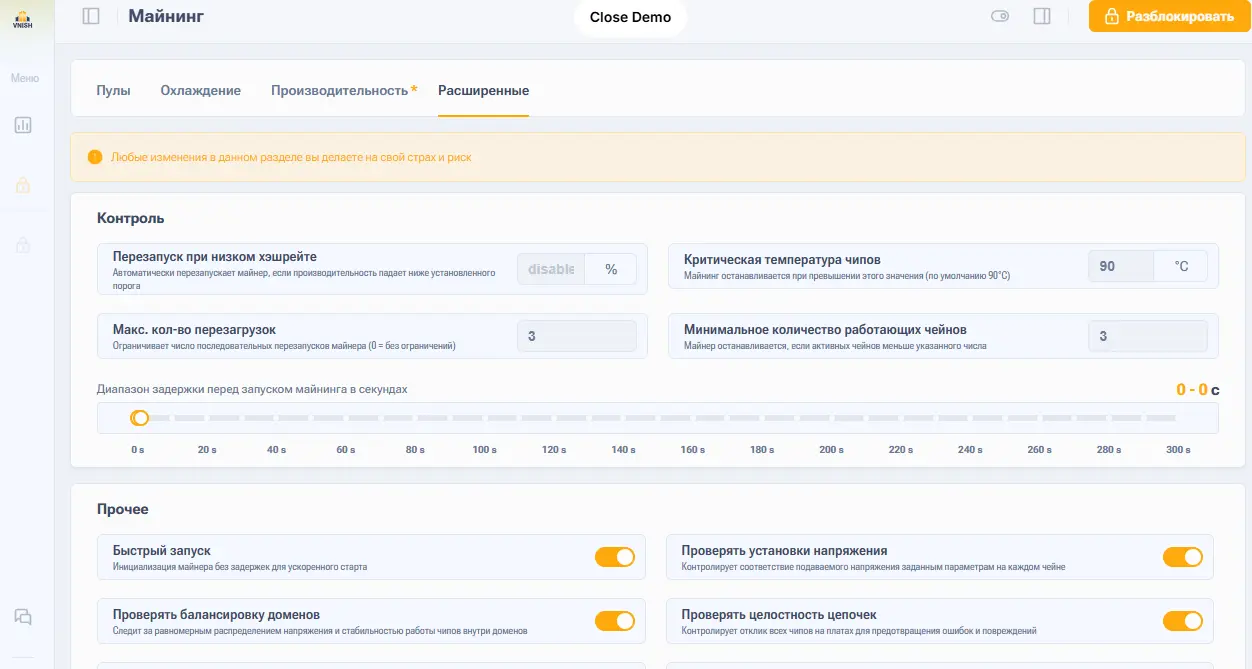Click the Разблокировать button
Image resolution: width=1252 pixels, height=669 pixels.
tap(1168, 16)
